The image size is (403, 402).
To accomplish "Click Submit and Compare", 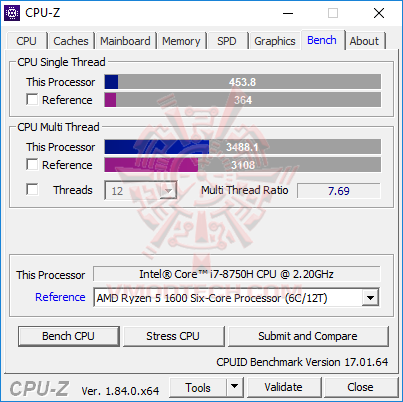I will point(308,336).
